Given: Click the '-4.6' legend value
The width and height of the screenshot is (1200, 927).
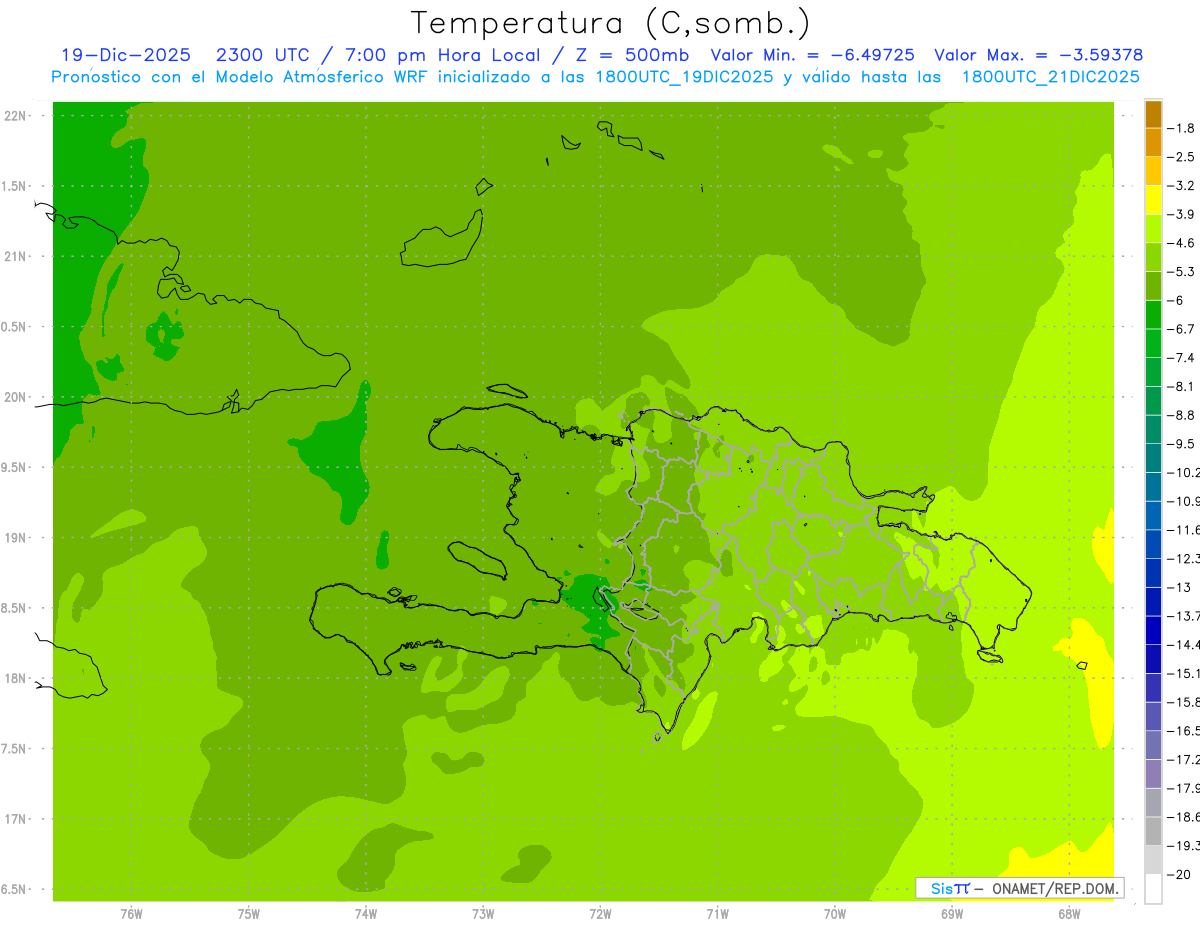Looking at the screenshot, I should tap(1181, 243).
